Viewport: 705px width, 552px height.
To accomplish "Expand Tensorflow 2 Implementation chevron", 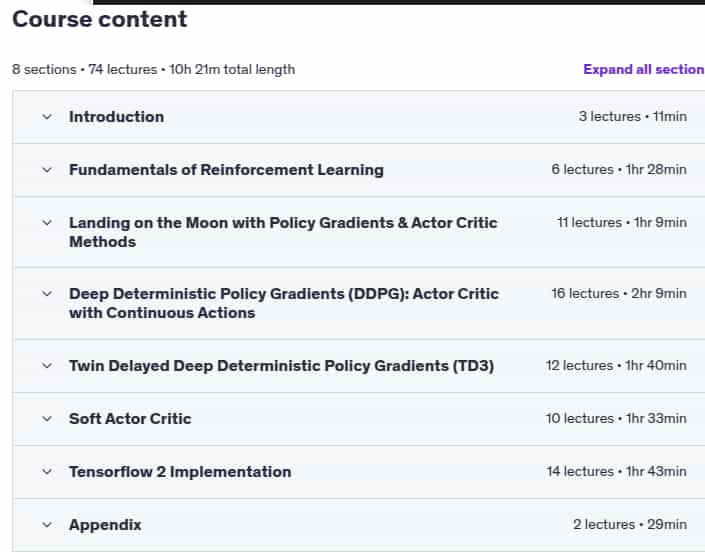I will pyautogui.click(x=47, y=472).
